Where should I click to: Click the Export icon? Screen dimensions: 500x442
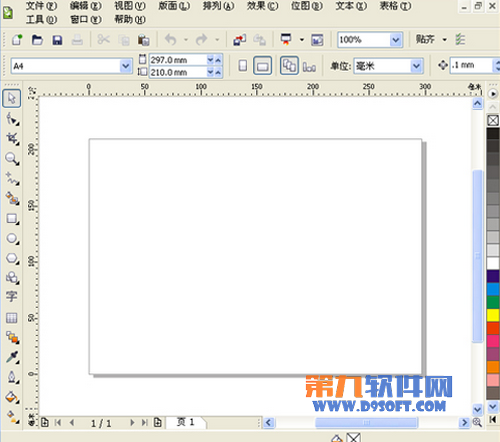tap(259, 40)
